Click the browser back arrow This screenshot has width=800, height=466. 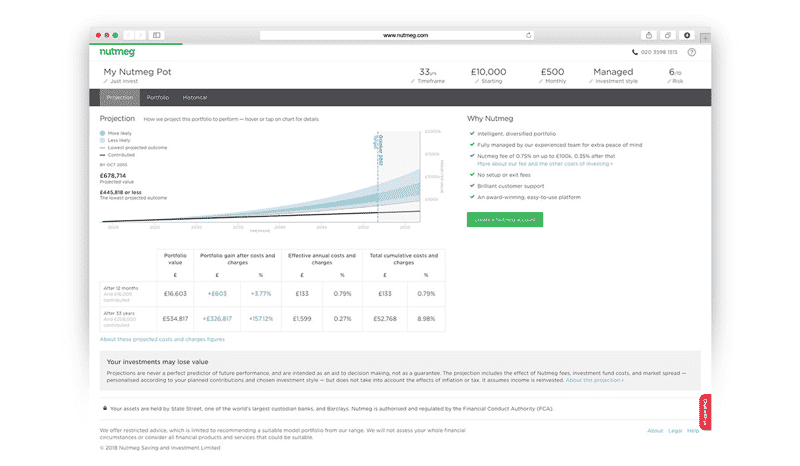(x=129, y=35)
